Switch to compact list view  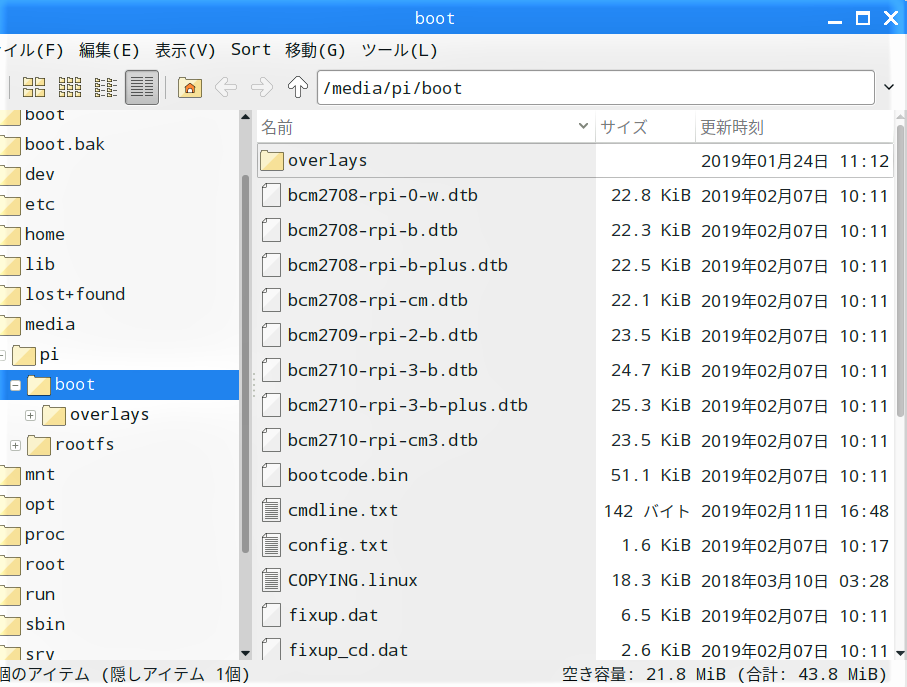tap(106, 87)
